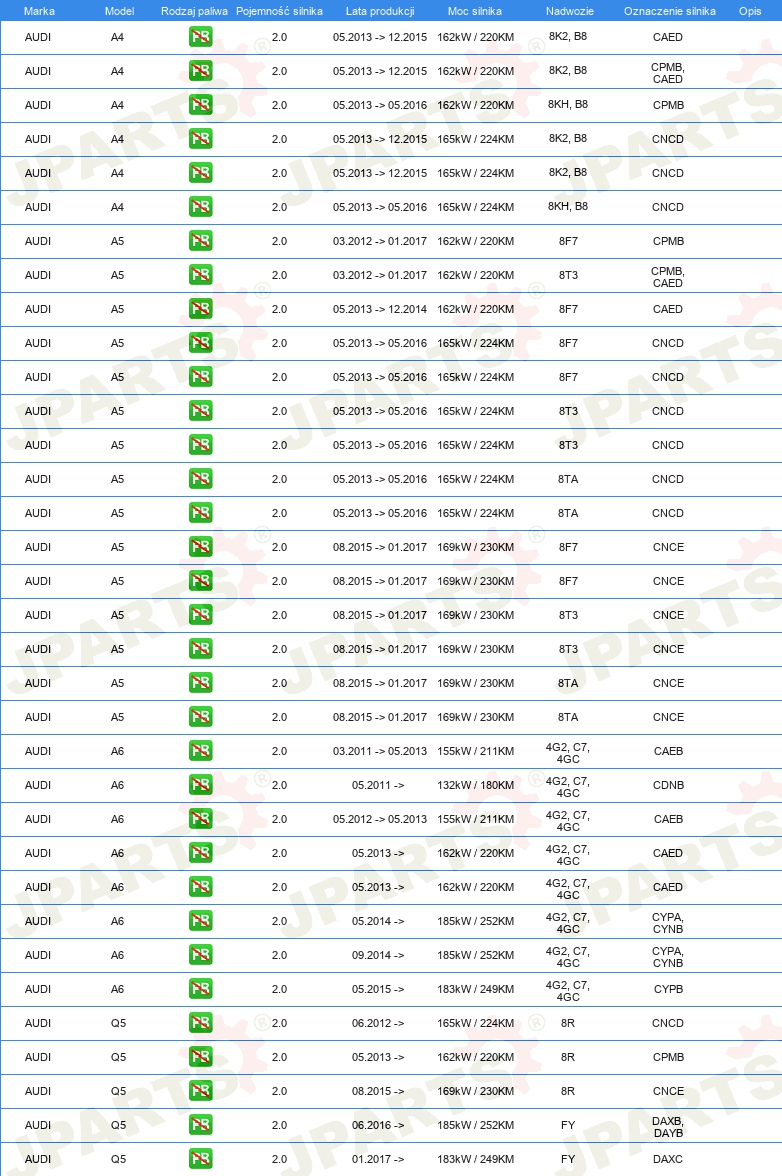Click the 09.2014 -> production date cell
The image size is (782, 1176).
pyautogui.click(x=378, y=955)
